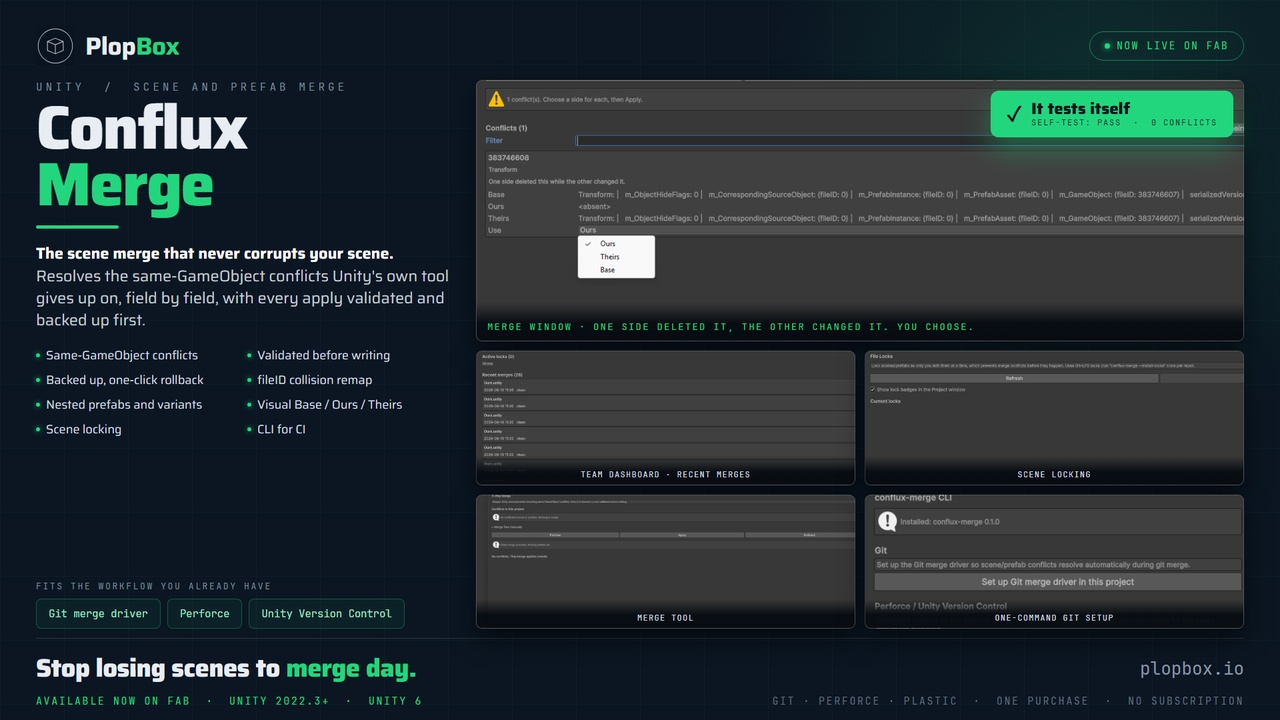Click the Nested prefabs and variants bullet
The height and width of the screenshot is (720, 1280).
tap(124, 405)
